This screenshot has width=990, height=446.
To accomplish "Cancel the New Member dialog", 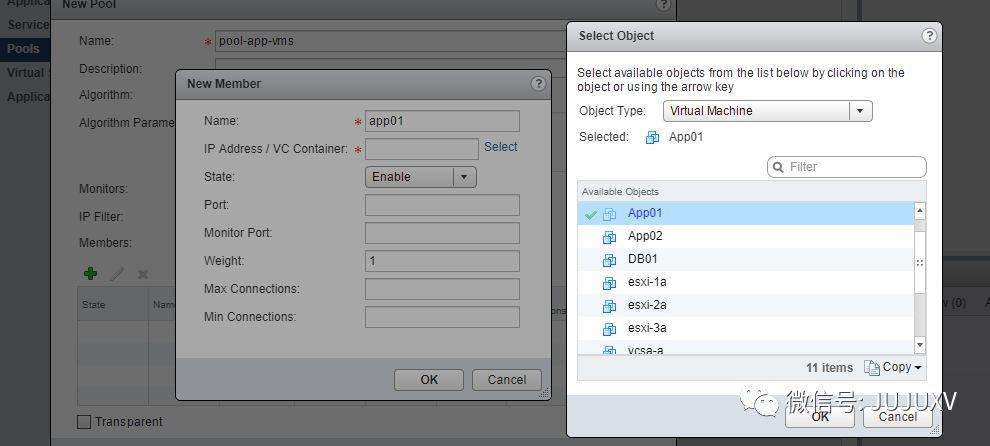I will point(506,380).
